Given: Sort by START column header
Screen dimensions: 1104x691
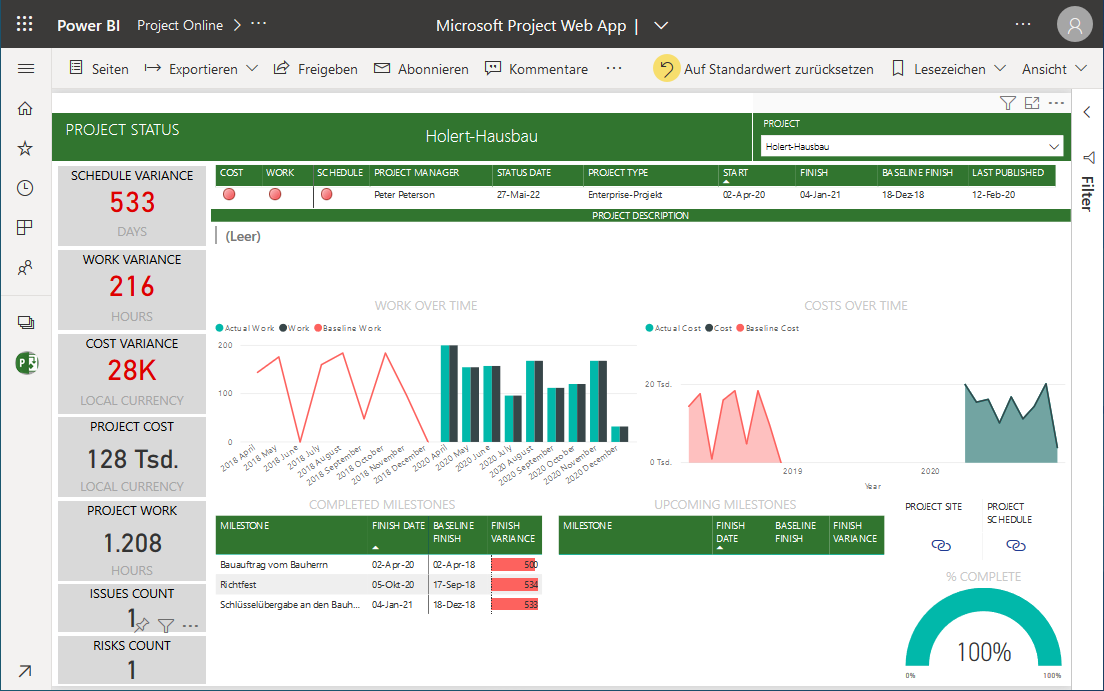Looking at the screenshot, I should click(735, 173).
